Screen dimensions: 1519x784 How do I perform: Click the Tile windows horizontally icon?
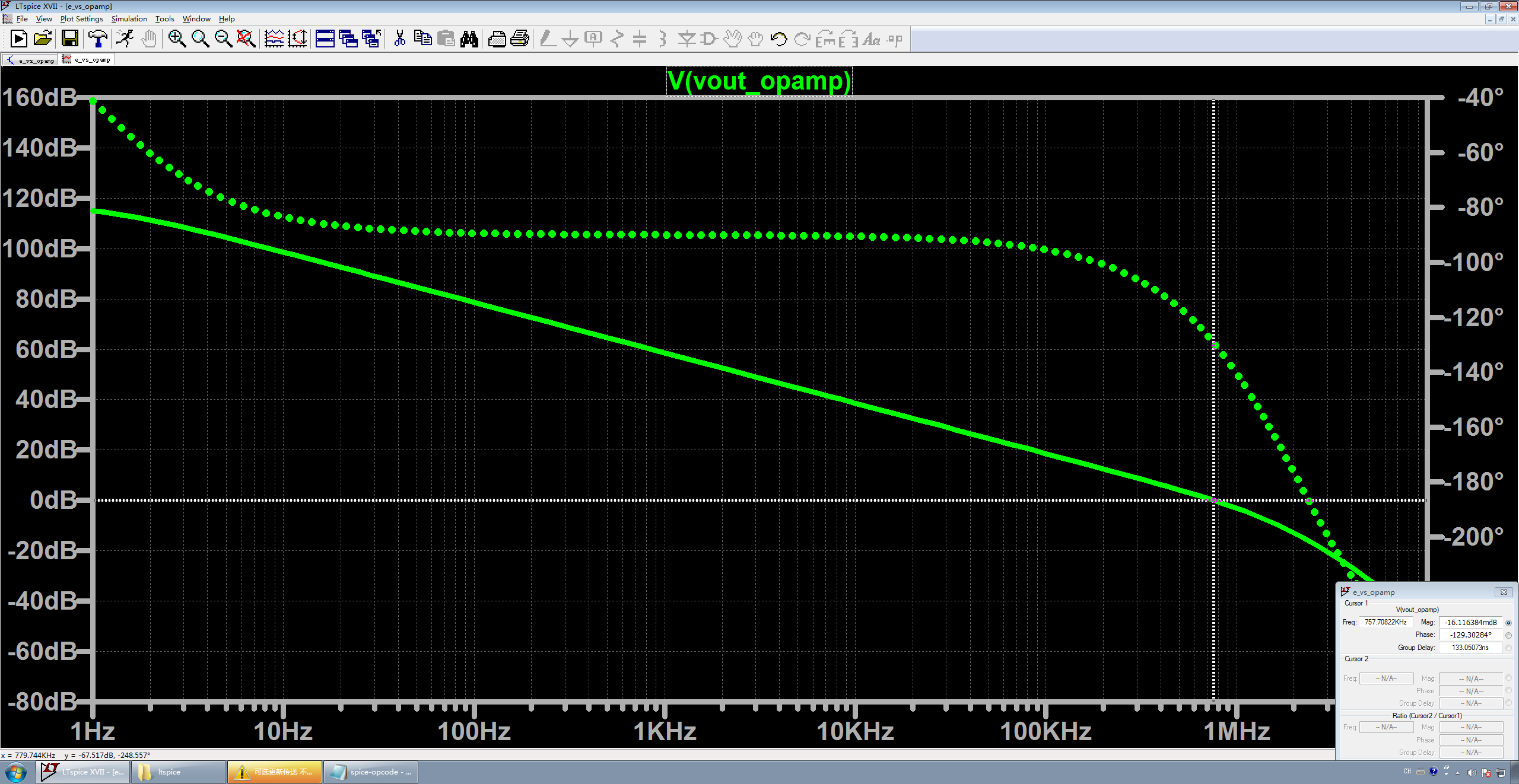pyautogui.click(x=325, y=39)
